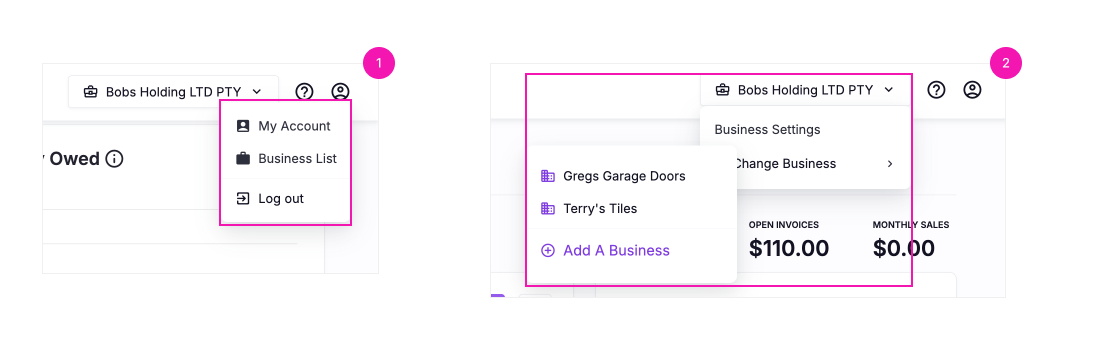Screen dimensions: 1108x362
Task: Open the profile avatar icon in mockup 2
Action: pos(972,90)
